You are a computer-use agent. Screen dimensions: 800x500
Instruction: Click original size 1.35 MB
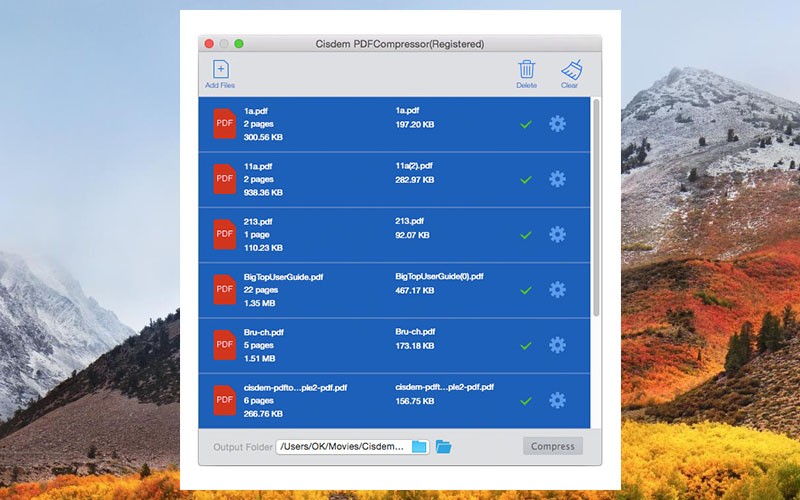click(x=259, y=304)
